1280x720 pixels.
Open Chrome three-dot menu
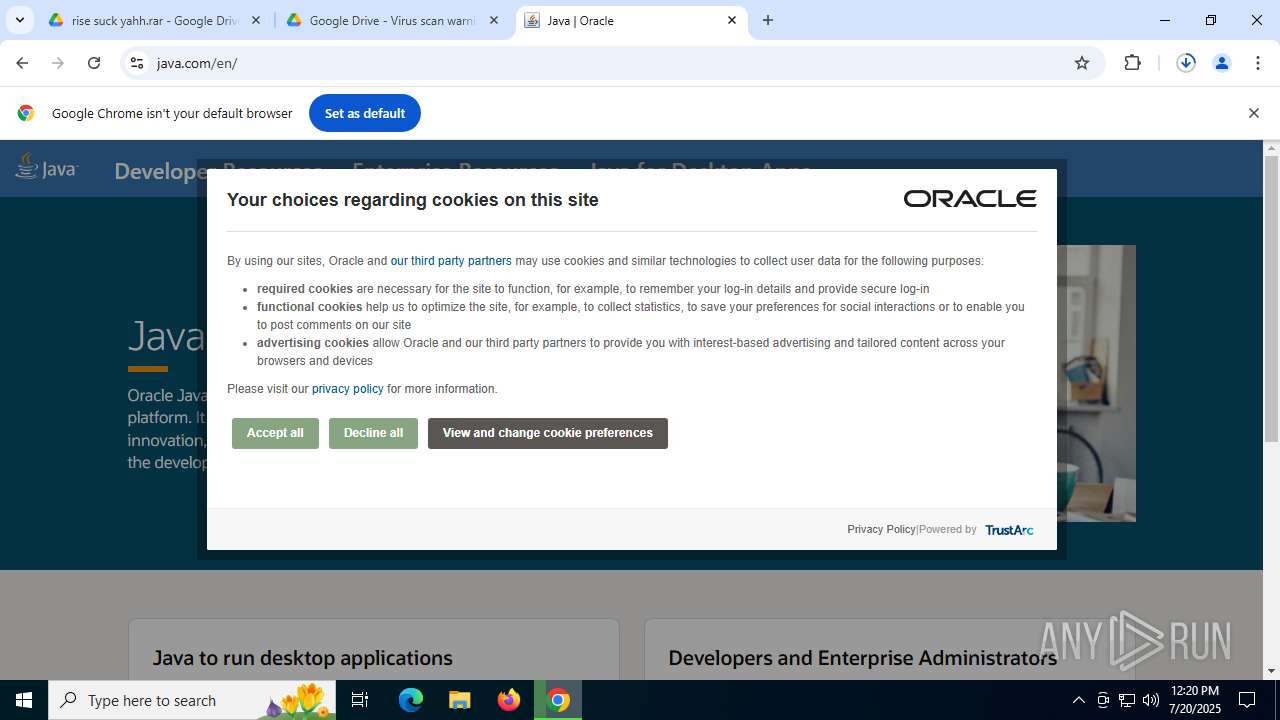pyautogui.click(x=1258, y=63)
